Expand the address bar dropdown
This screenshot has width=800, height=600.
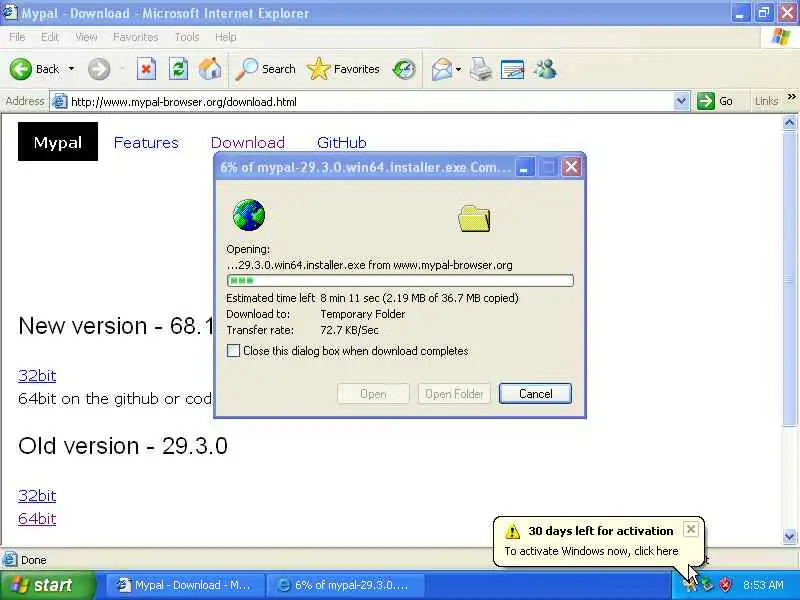pos(681,101)
